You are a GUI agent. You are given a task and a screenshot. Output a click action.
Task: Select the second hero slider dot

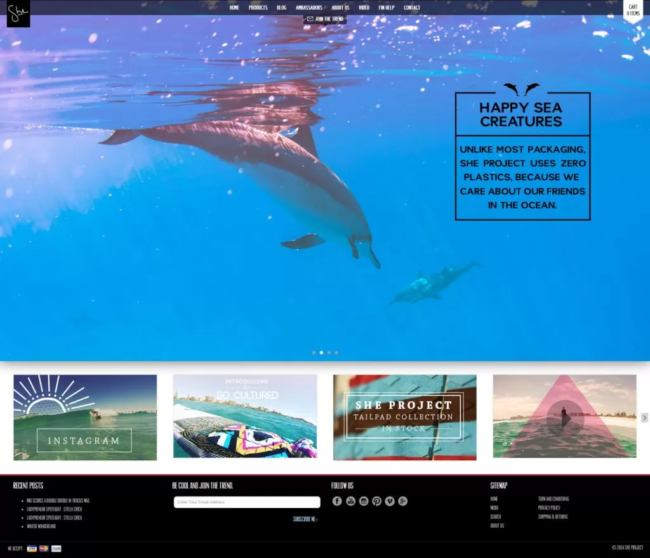click(x=321, y=352)
